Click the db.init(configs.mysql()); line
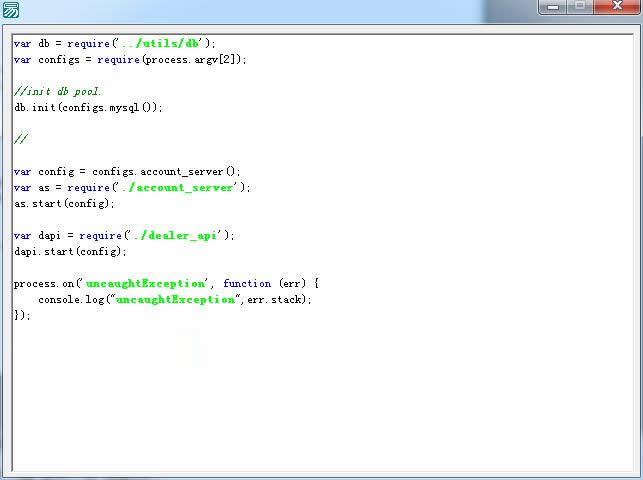643x480 pixels. click(x=88, y=108)
